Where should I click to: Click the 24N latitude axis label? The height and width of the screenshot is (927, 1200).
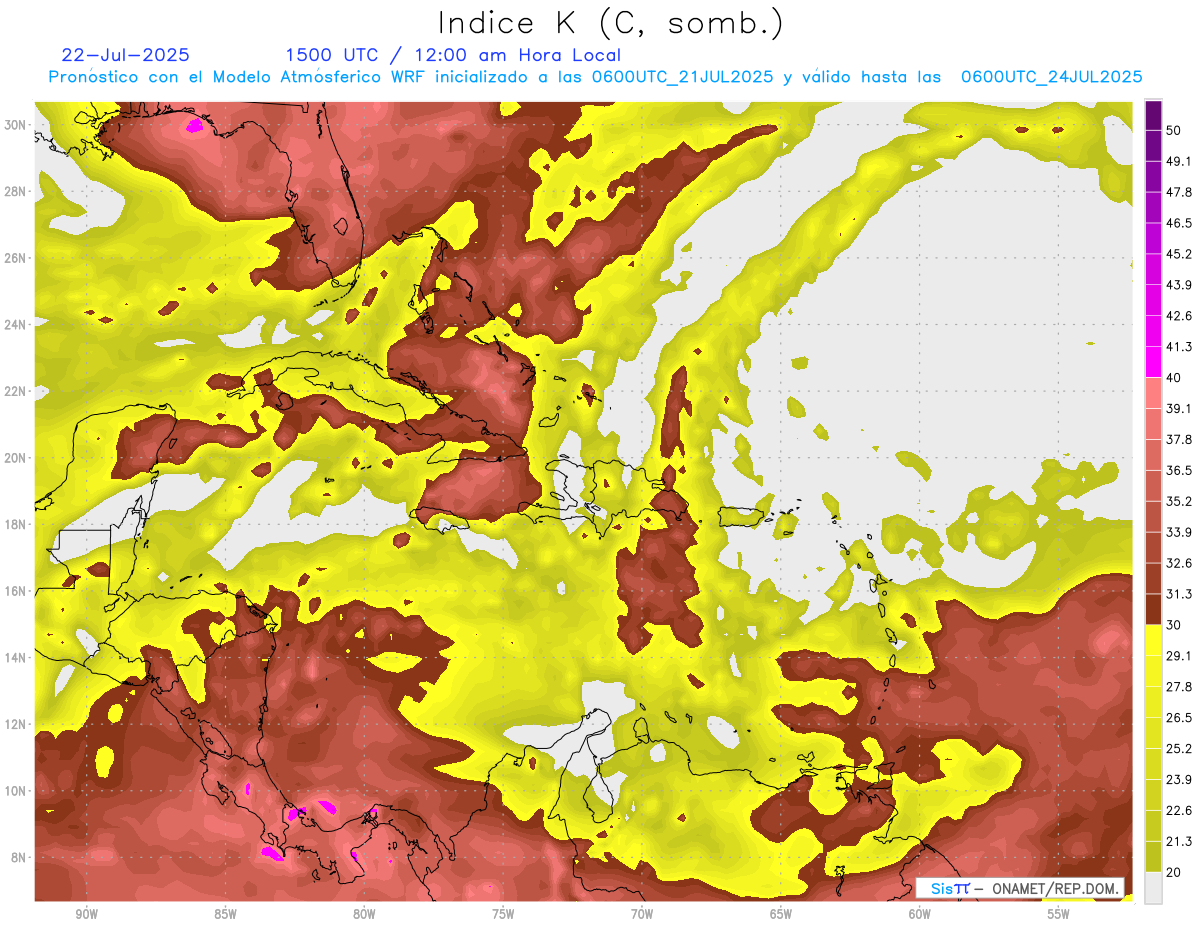(15, 324)
